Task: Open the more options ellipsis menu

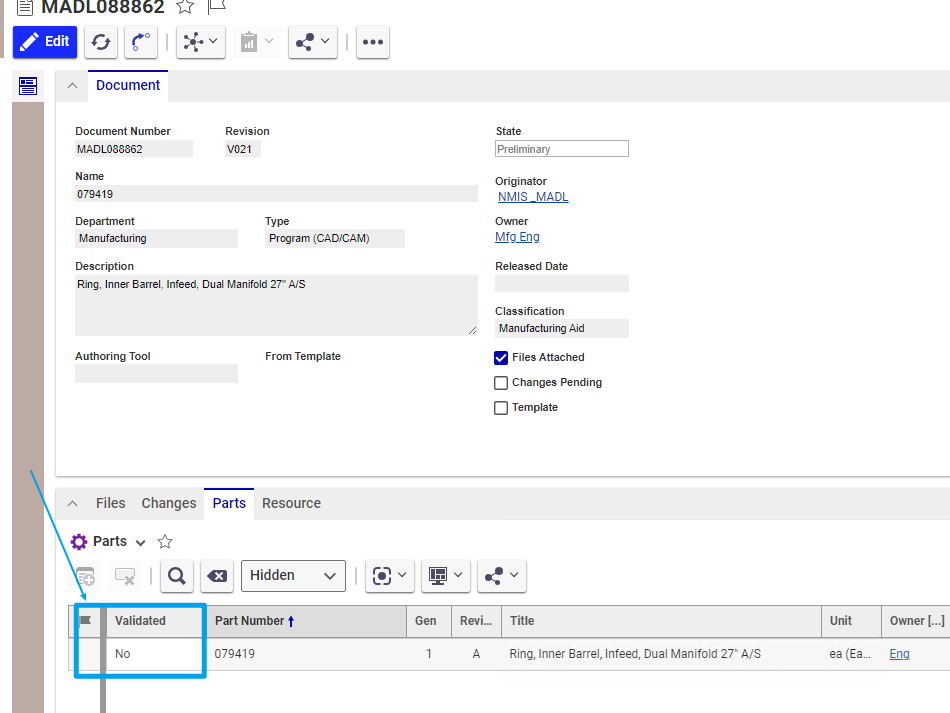Action: pyautogui.click(x=372, y=42)
